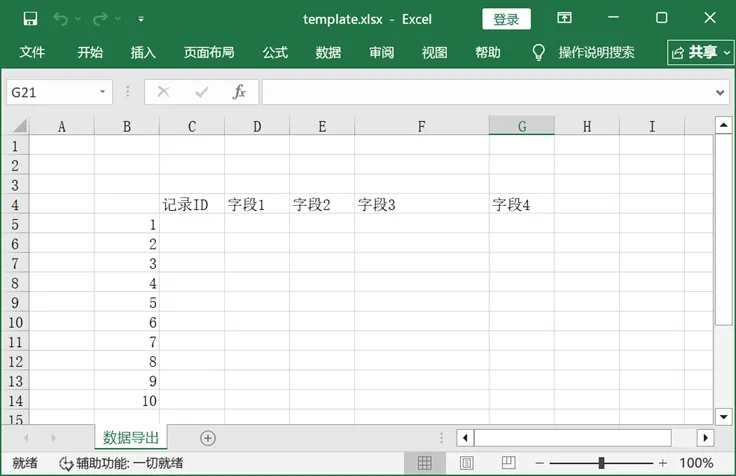Viewport: 736px width, 476px height.
Task: Click the accessibility checker status icon
Action: [66, 464]
